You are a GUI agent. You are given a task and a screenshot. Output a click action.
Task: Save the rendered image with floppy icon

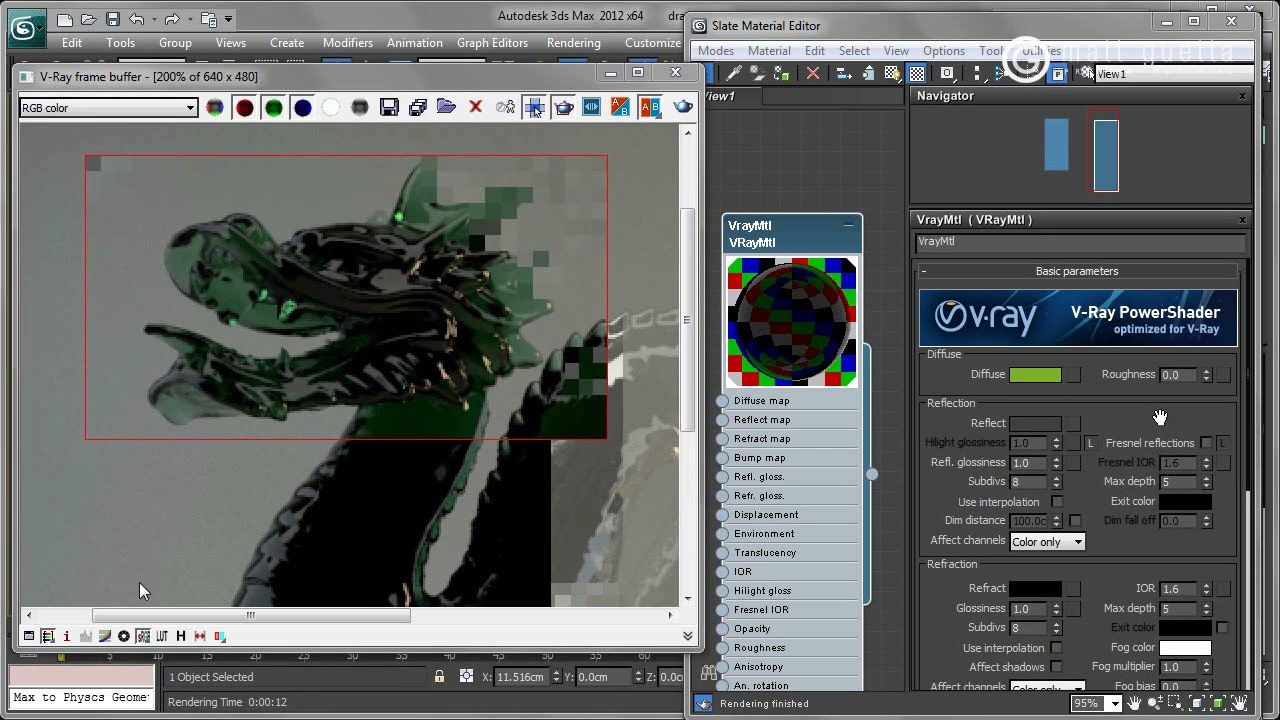[389, 108]
